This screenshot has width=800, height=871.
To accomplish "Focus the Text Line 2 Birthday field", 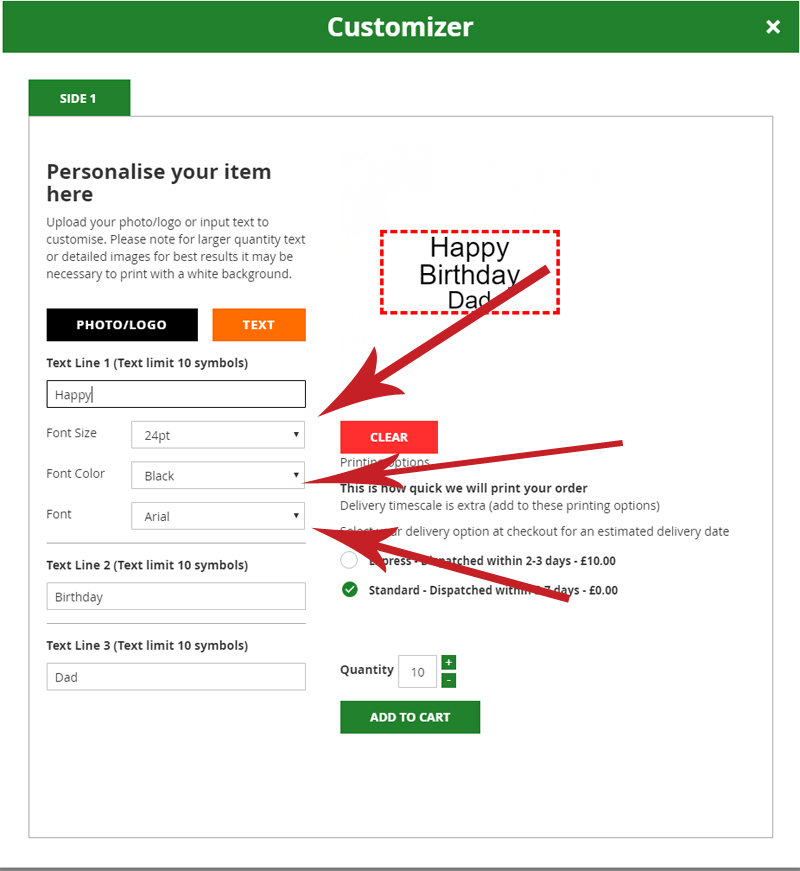I will [176, 597].
